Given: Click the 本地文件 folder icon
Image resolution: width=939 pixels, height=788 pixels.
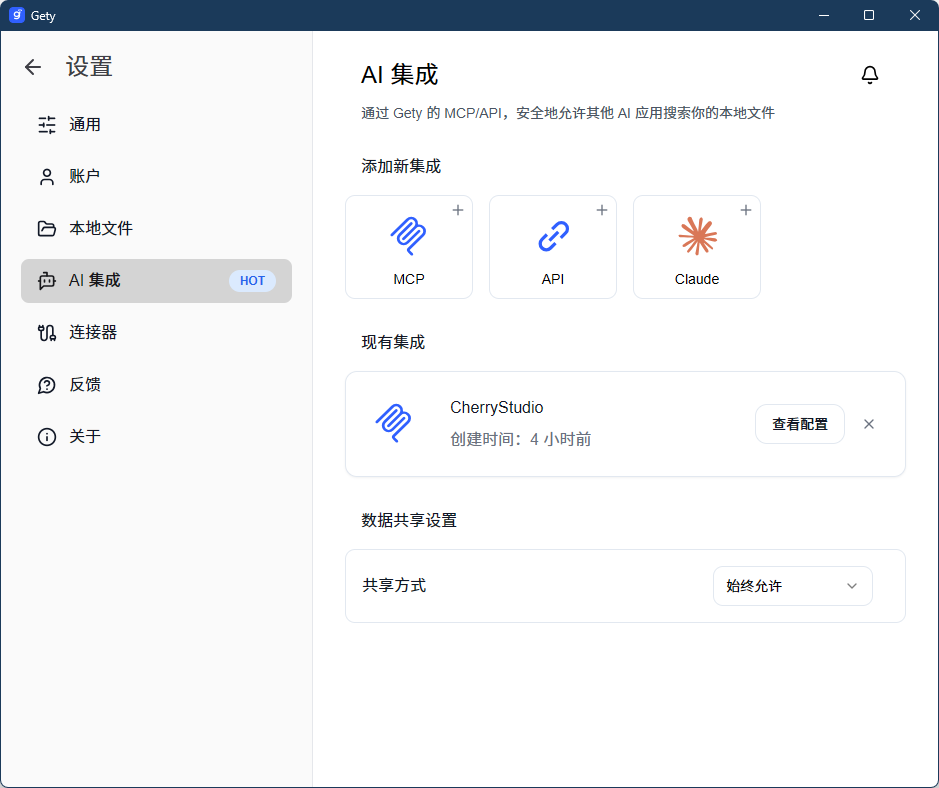Looking at the screenshot, I should tap(47, 229).
